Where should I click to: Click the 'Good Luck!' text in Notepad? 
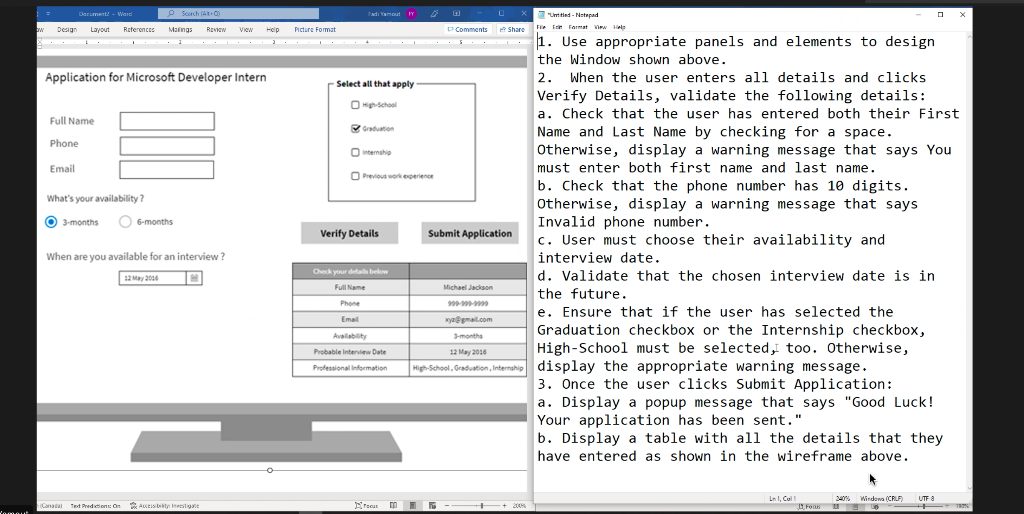click(x=893, y=402)
